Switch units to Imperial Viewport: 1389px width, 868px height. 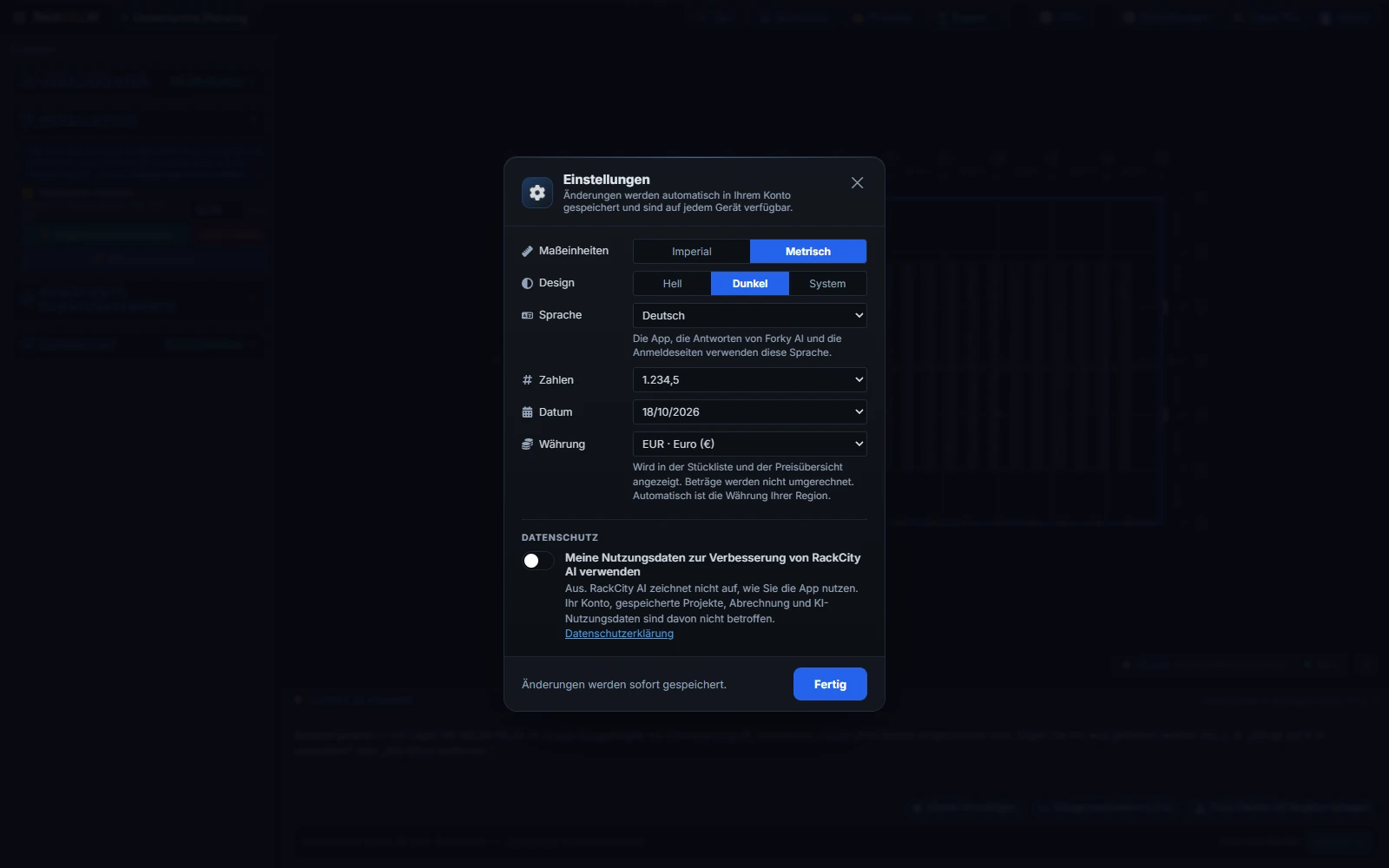692,252
